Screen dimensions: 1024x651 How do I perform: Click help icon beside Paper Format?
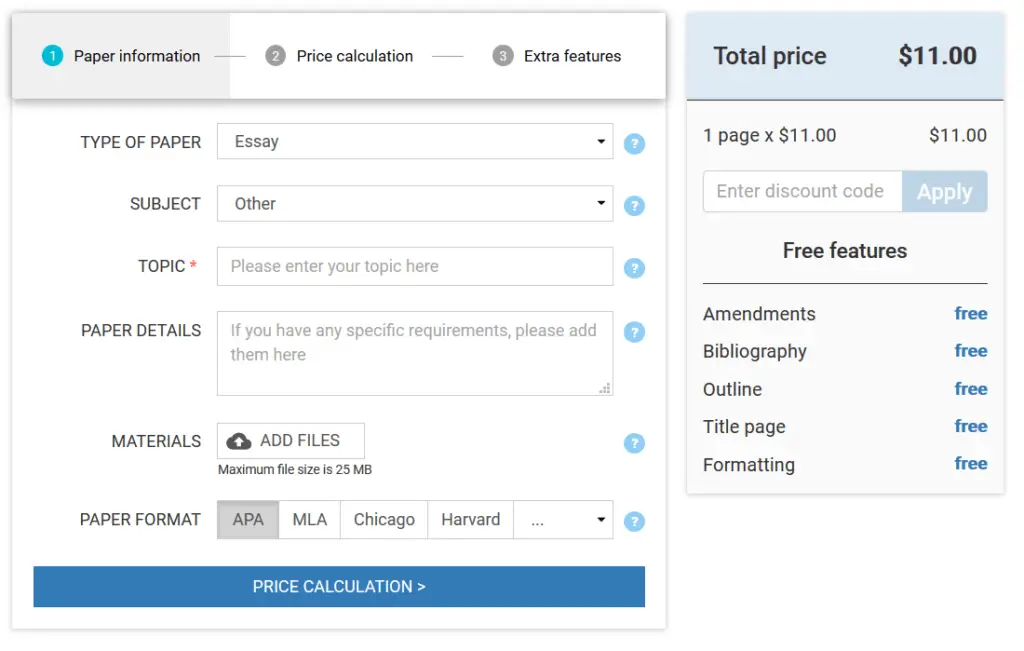point(634,521)
